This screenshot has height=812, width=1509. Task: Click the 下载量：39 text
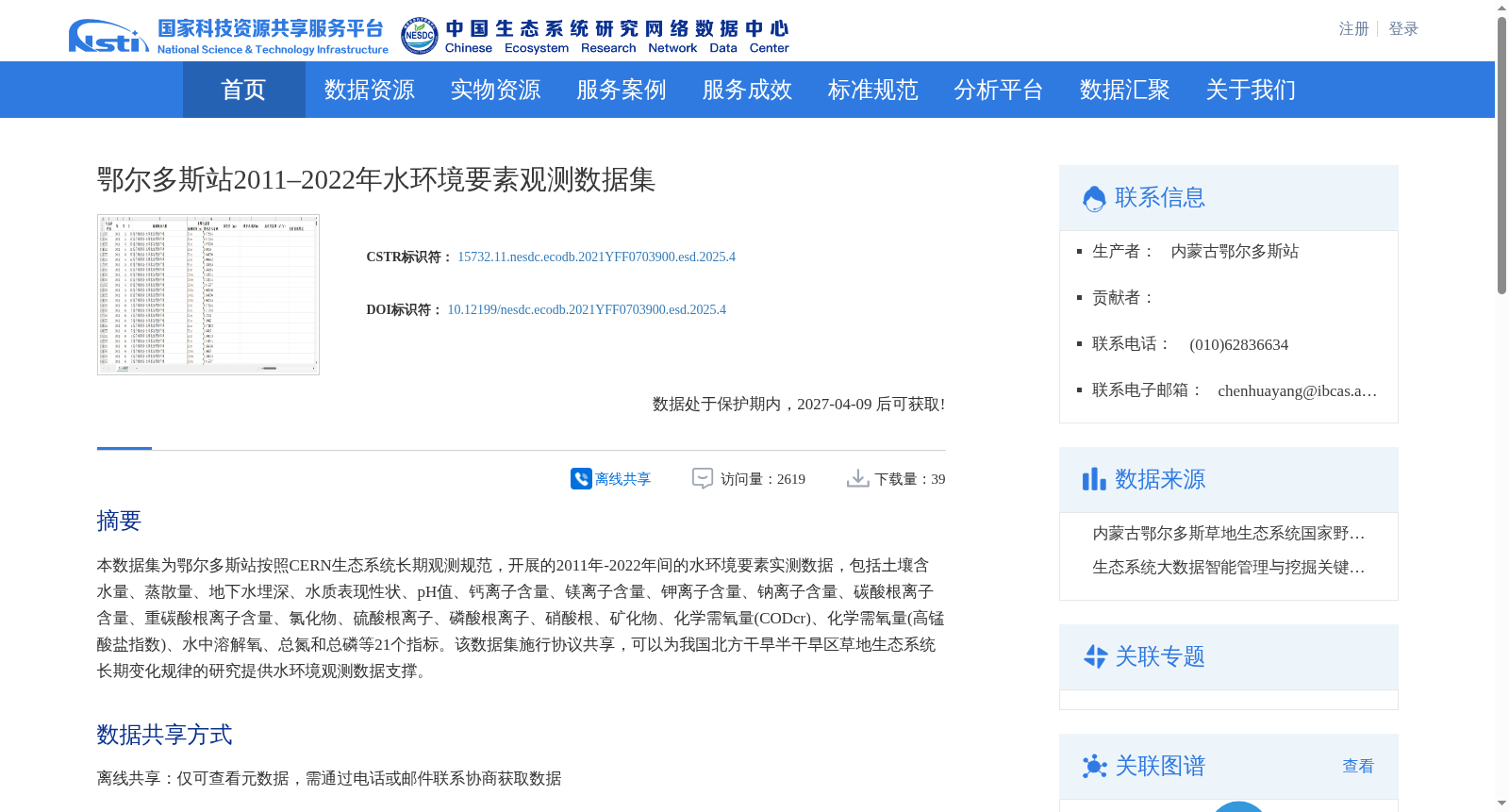click(910, 479)
